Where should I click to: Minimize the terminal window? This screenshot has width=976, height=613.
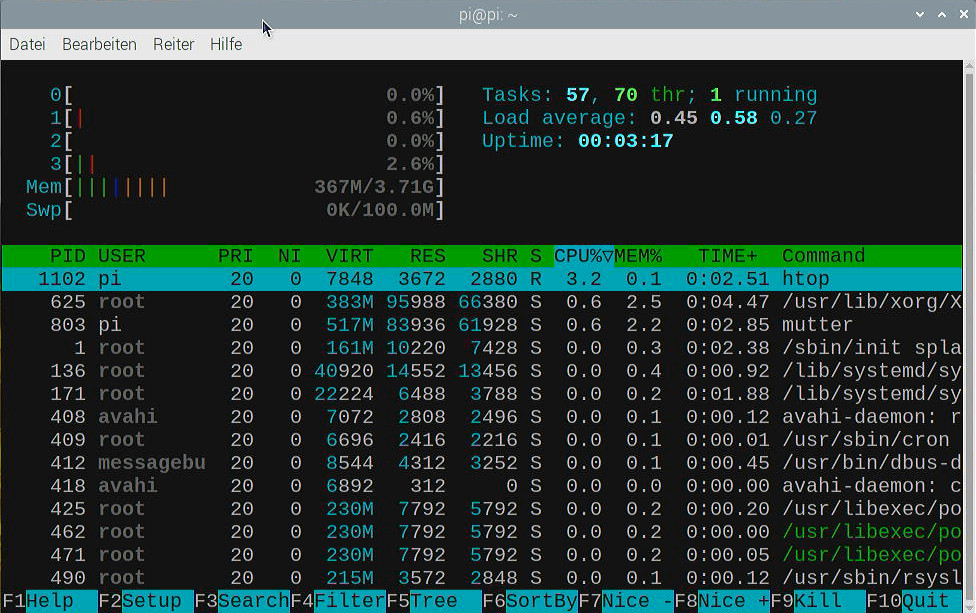[919, 15]
